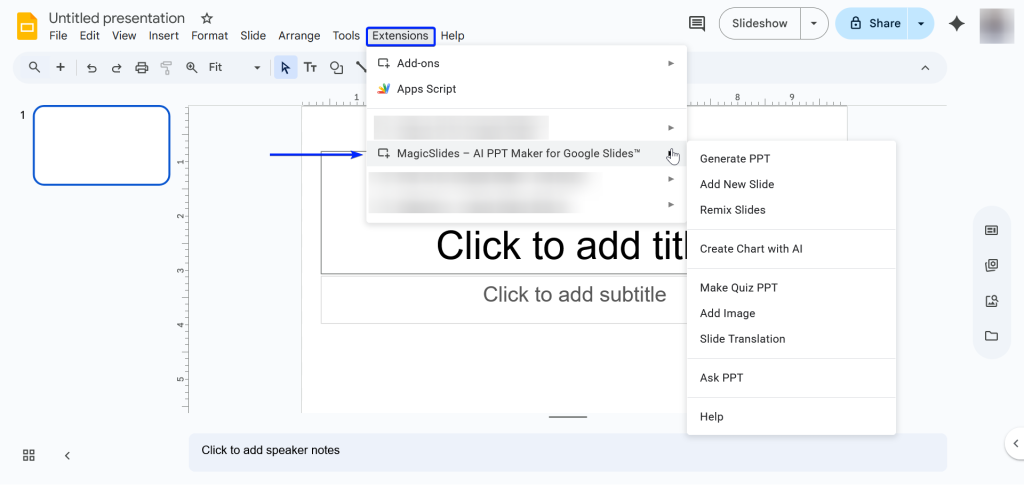Select the slide 1 thumbnail
Image resolution: width=1024 pixels, height=485 pixels.
coord(102,145)
